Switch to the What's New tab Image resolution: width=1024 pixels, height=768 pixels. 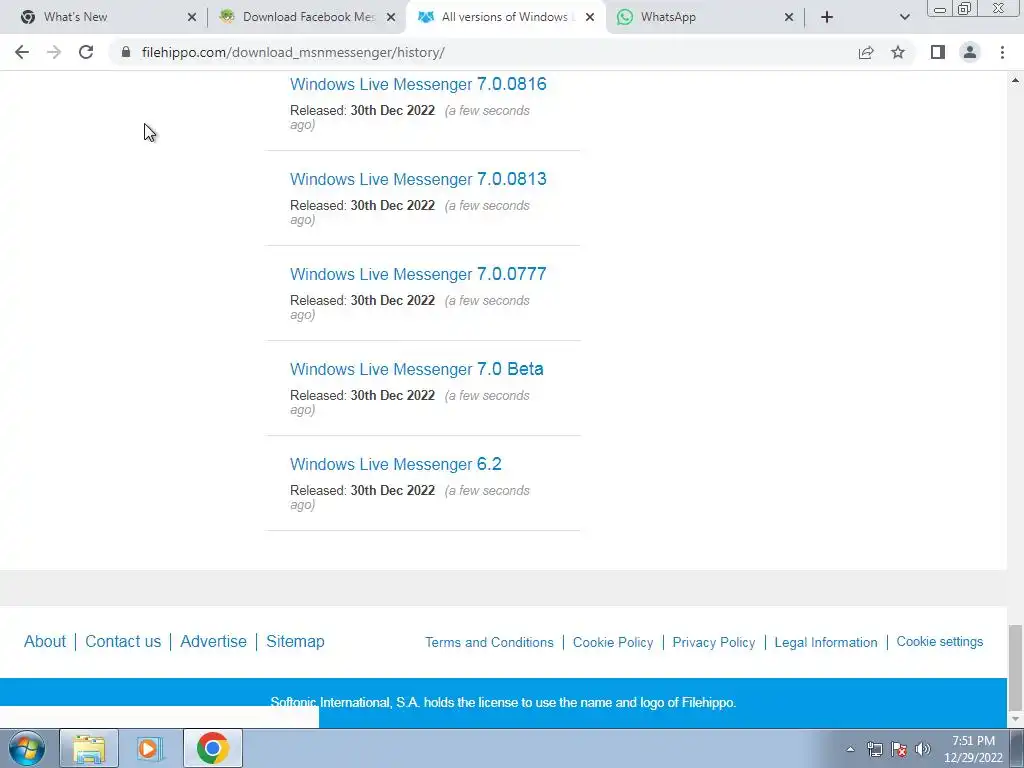click(x=108, y=17)
